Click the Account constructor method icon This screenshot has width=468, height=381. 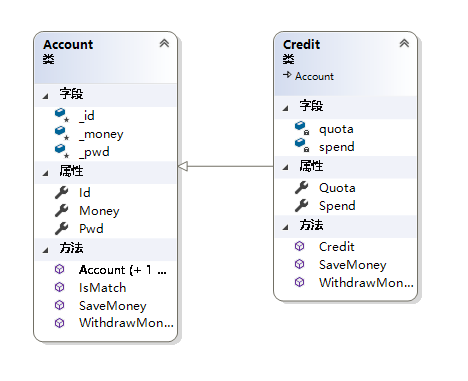point(59,269)
